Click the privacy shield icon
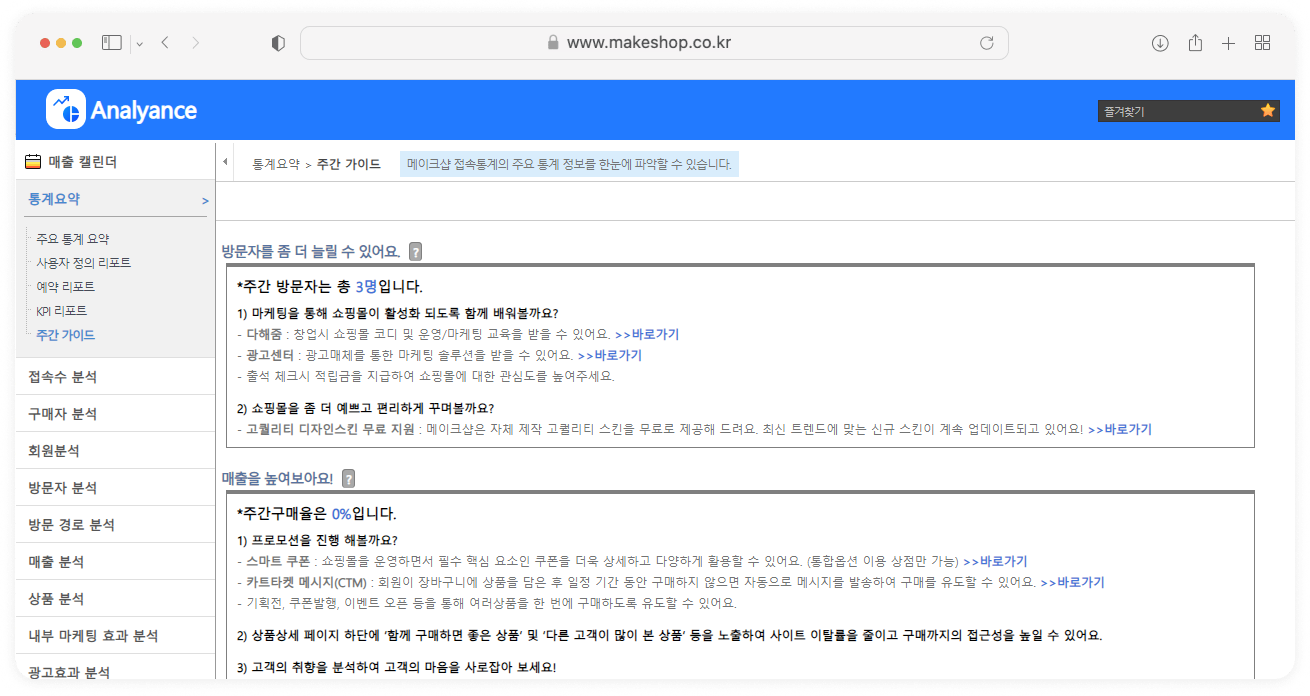1310x696 pixels. click(279, 43)
